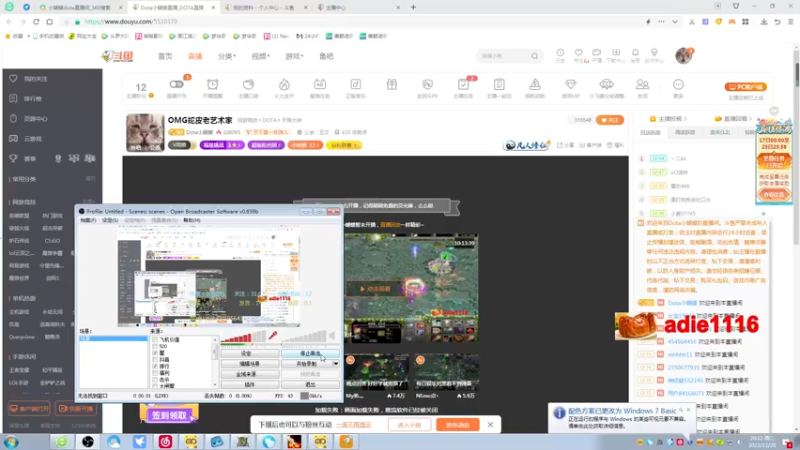The height and width of the screenshot is (450, 800).
Task: Reload the browser page
Action: coord(36,22)
